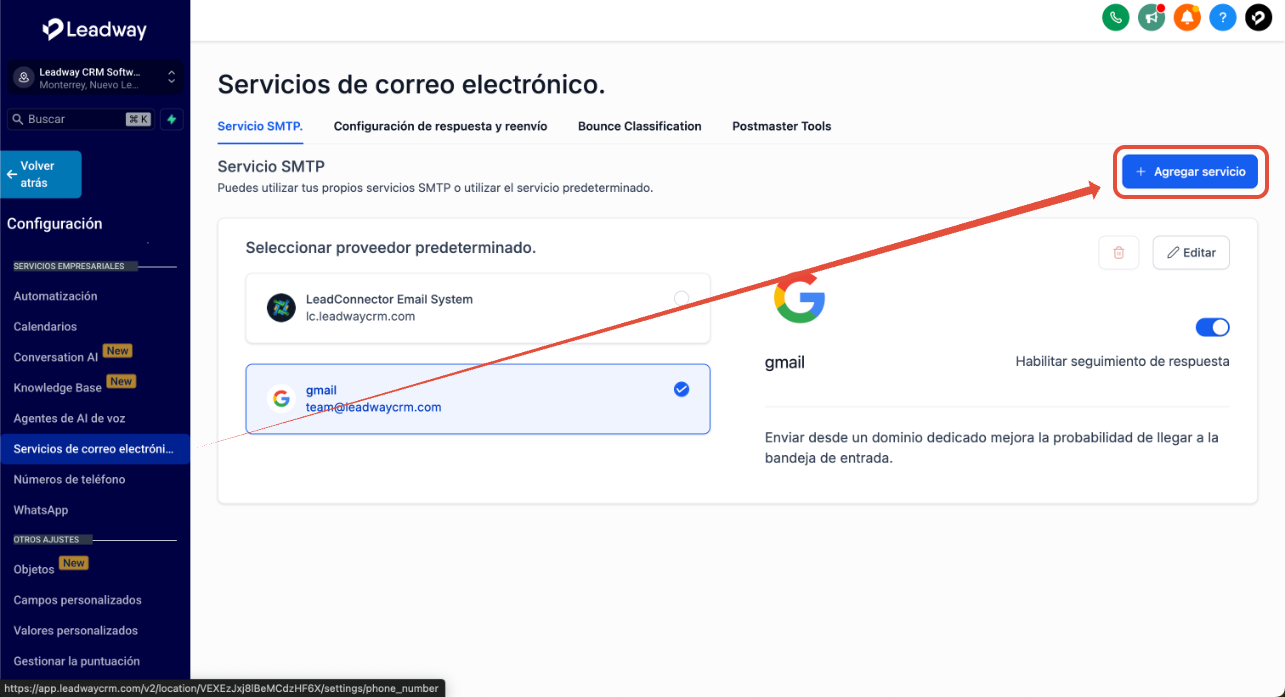This screenshot has height=697, width=1285.
Task: Open Agentes de AI de voz
Action: click(x=69, y=418)
